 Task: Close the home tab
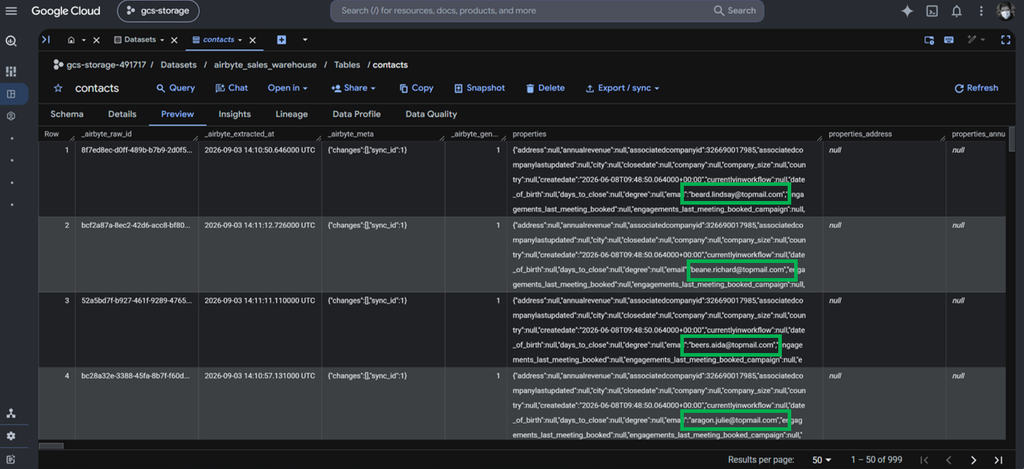click(96, 40)
